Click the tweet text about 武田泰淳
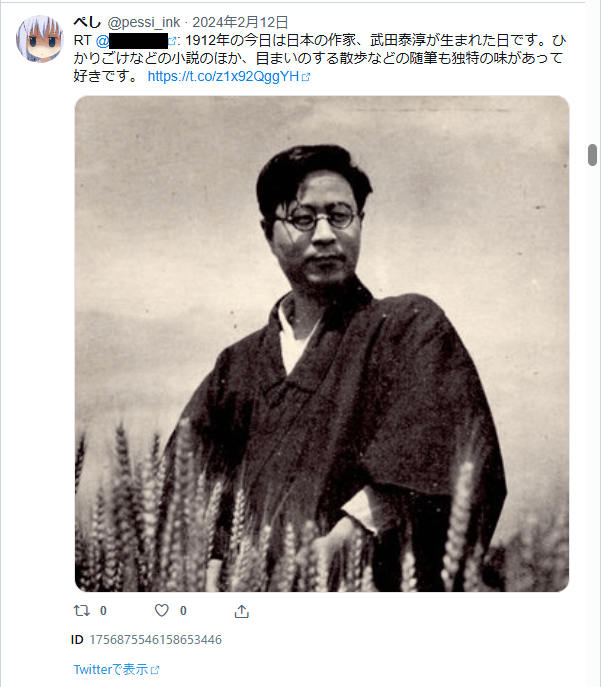This screenshot has width=602, height=687. (320, 58)
